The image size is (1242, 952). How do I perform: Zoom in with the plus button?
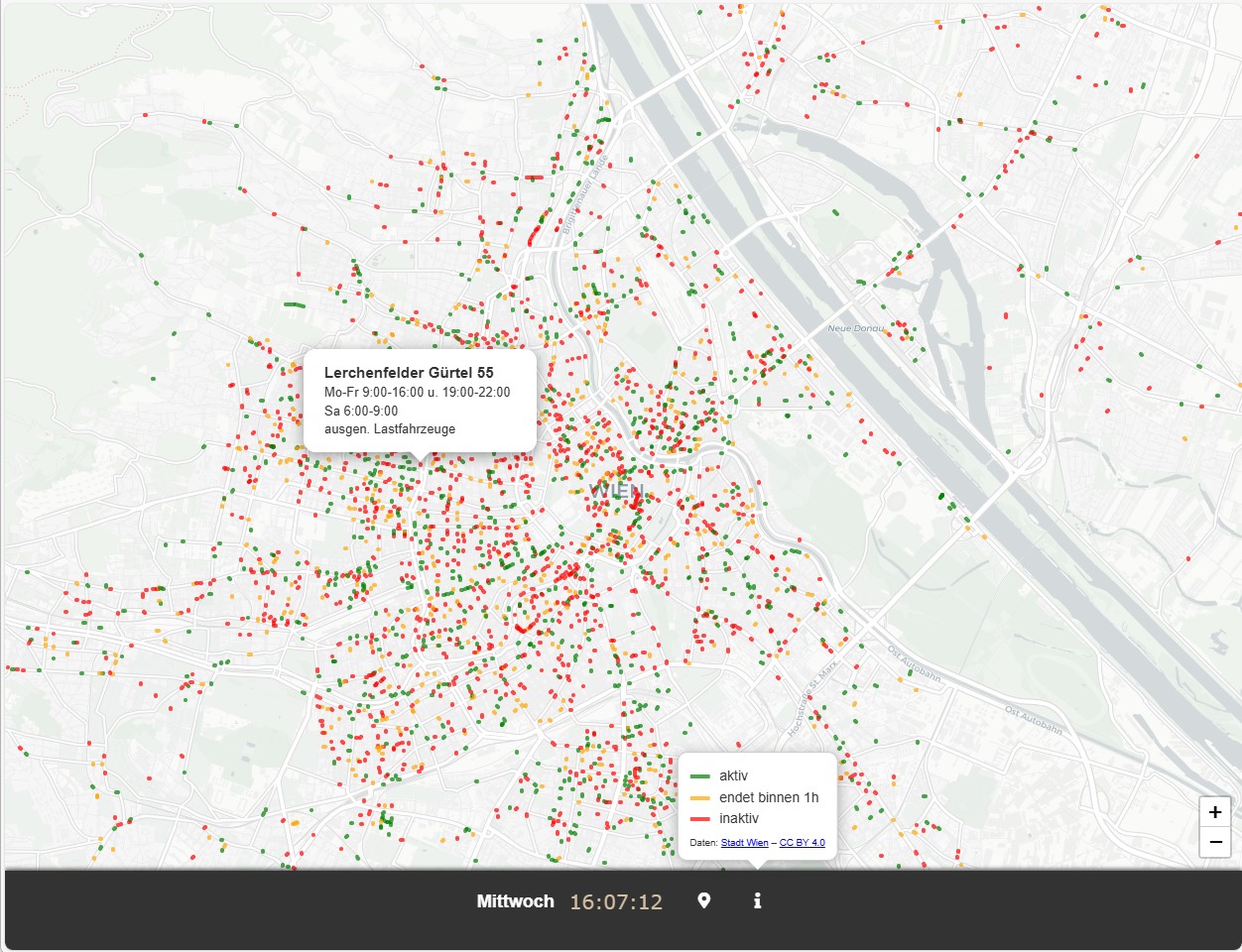coord(1215,811)
